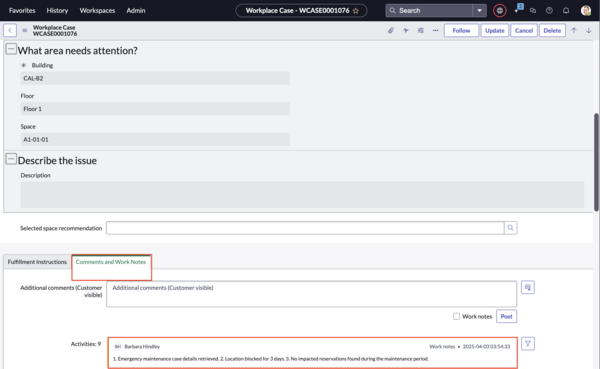600x369 pixels.
Task: Click the Building field CAL-B2
Action: point(155,78)
